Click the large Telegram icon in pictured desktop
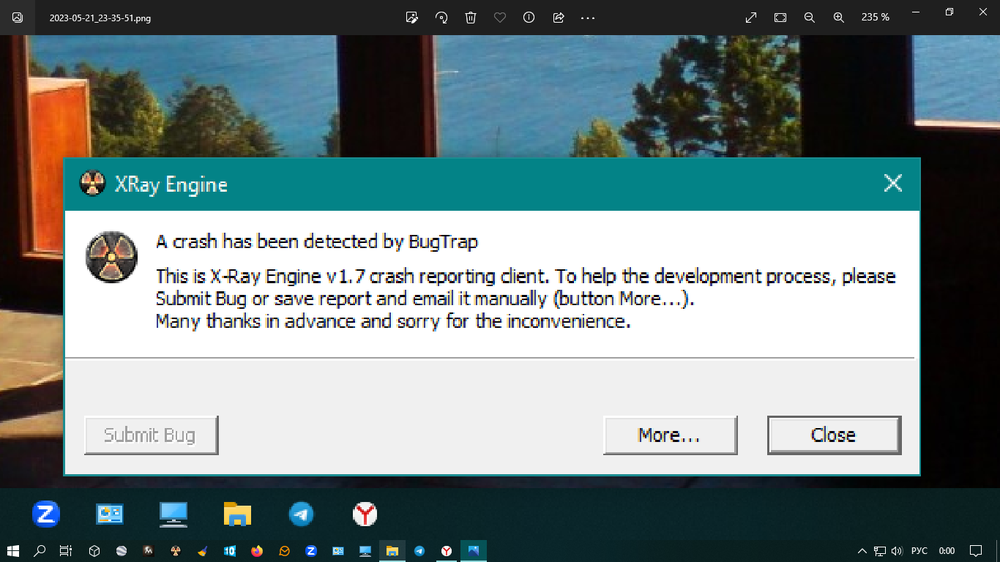 [301, 514]
